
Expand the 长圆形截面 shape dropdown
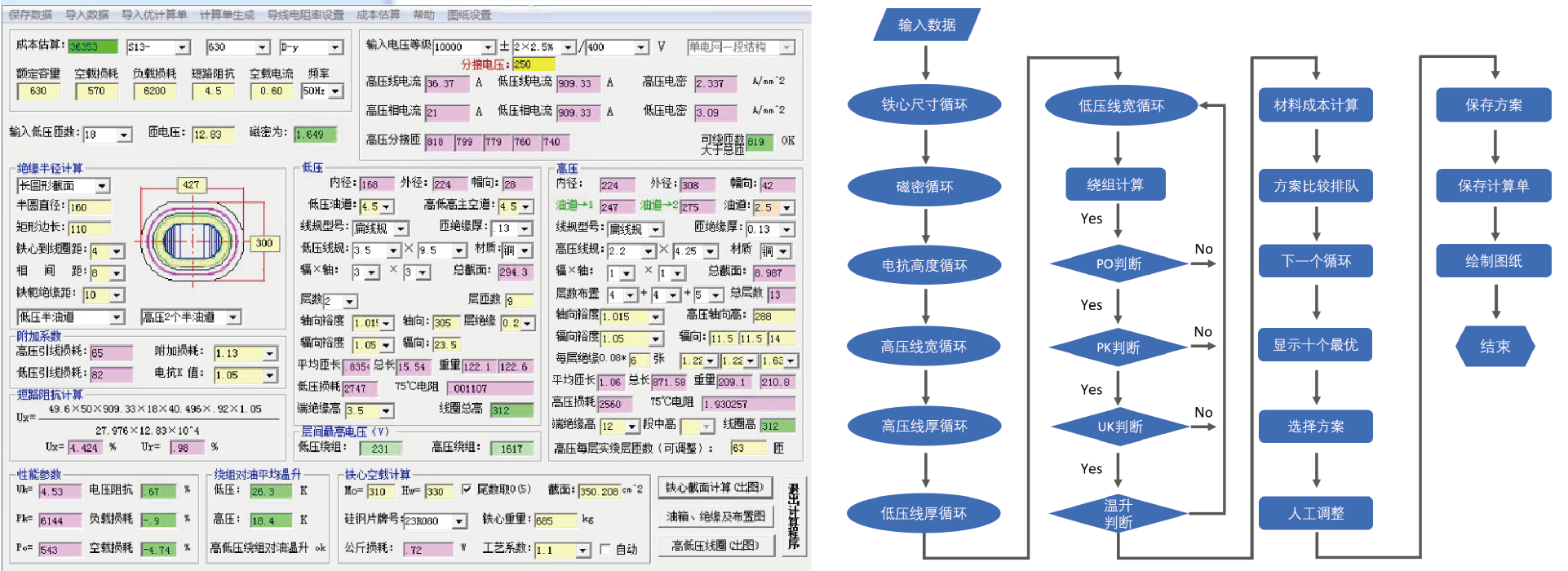[102, 186]
